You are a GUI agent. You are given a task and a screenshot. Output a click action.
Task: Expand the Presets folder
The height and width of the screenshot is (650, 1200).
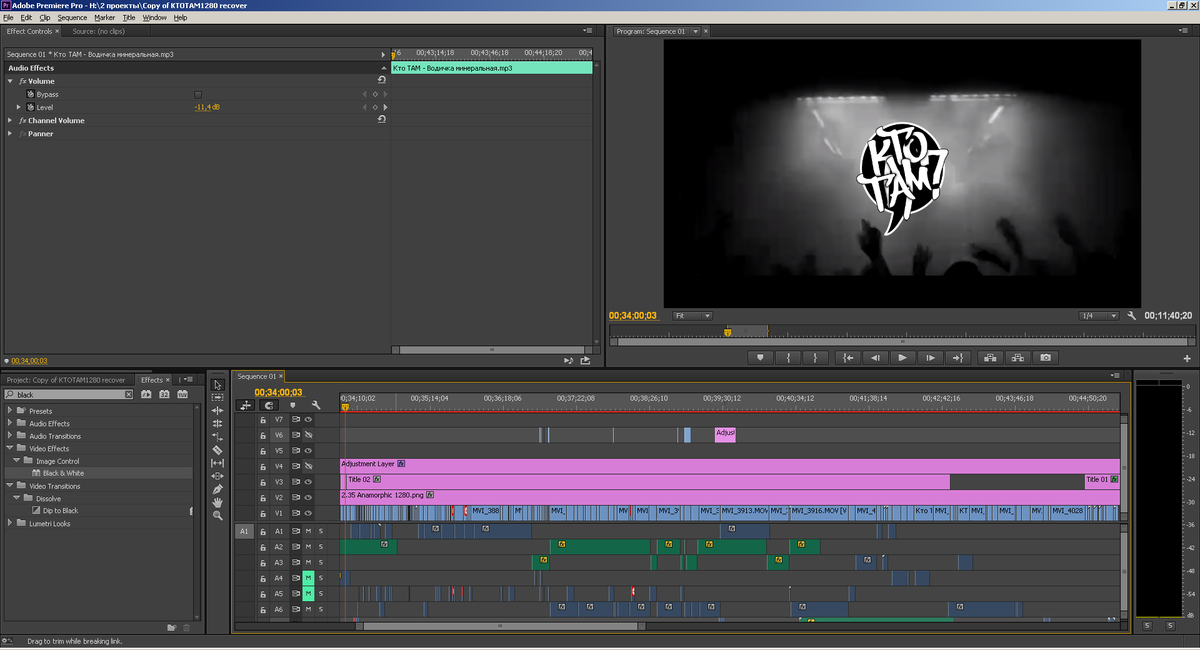click(x=10, y=411)
